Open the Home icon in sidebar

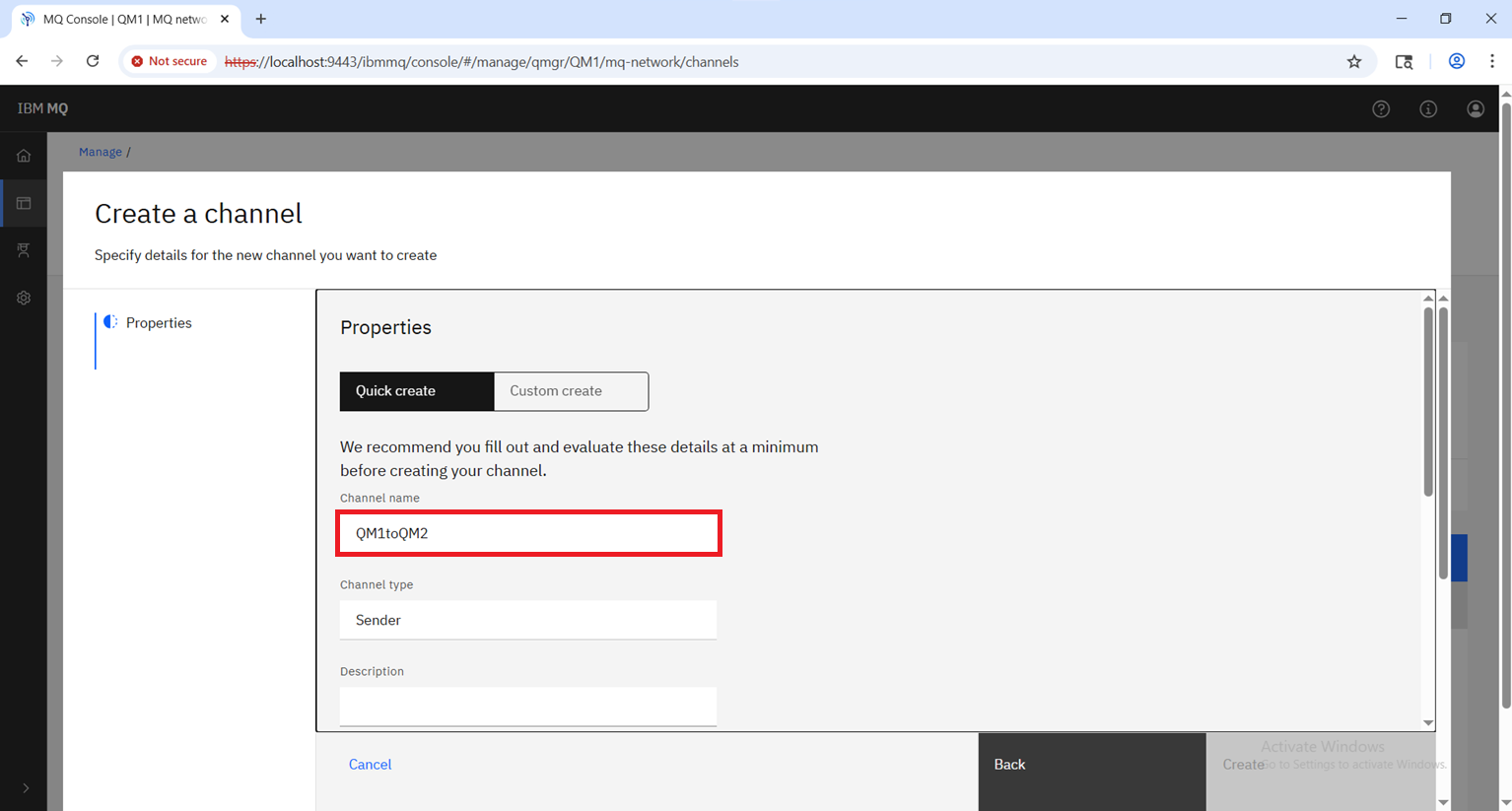pyautogui.click(x=24, y=156)
